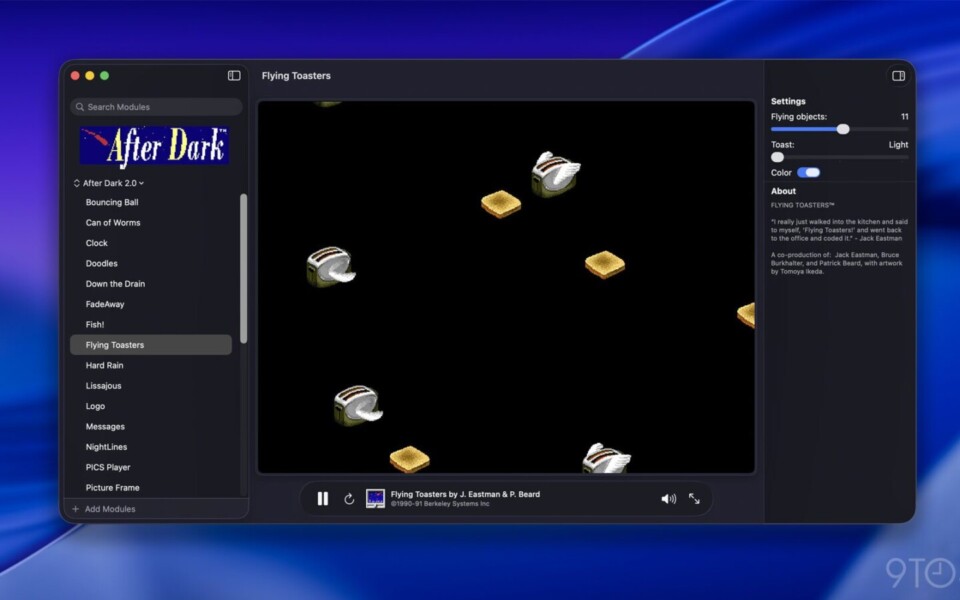Click the Flying Toasters title in header
The width and height of the screenshot is (960, 600).
click(296, 75)
